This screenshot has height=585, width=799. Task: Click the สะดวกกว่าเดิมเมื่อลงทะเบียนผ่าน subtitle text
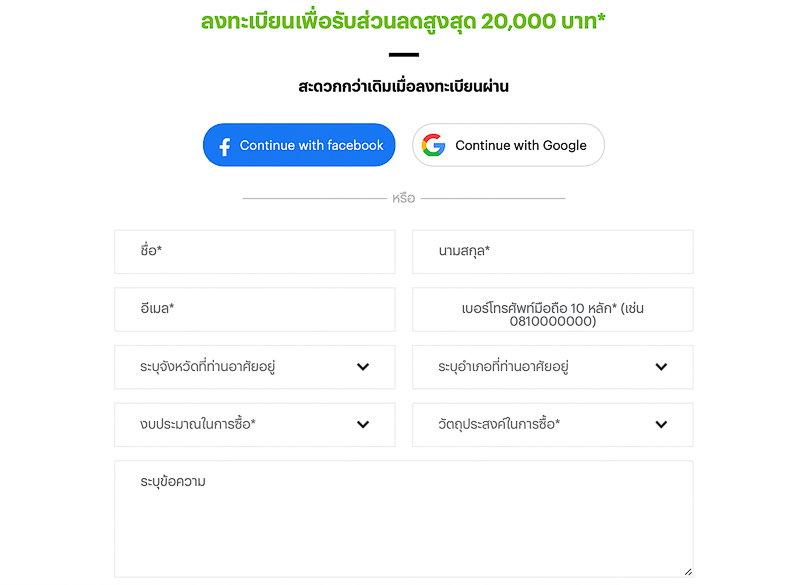tap(403, 87)
